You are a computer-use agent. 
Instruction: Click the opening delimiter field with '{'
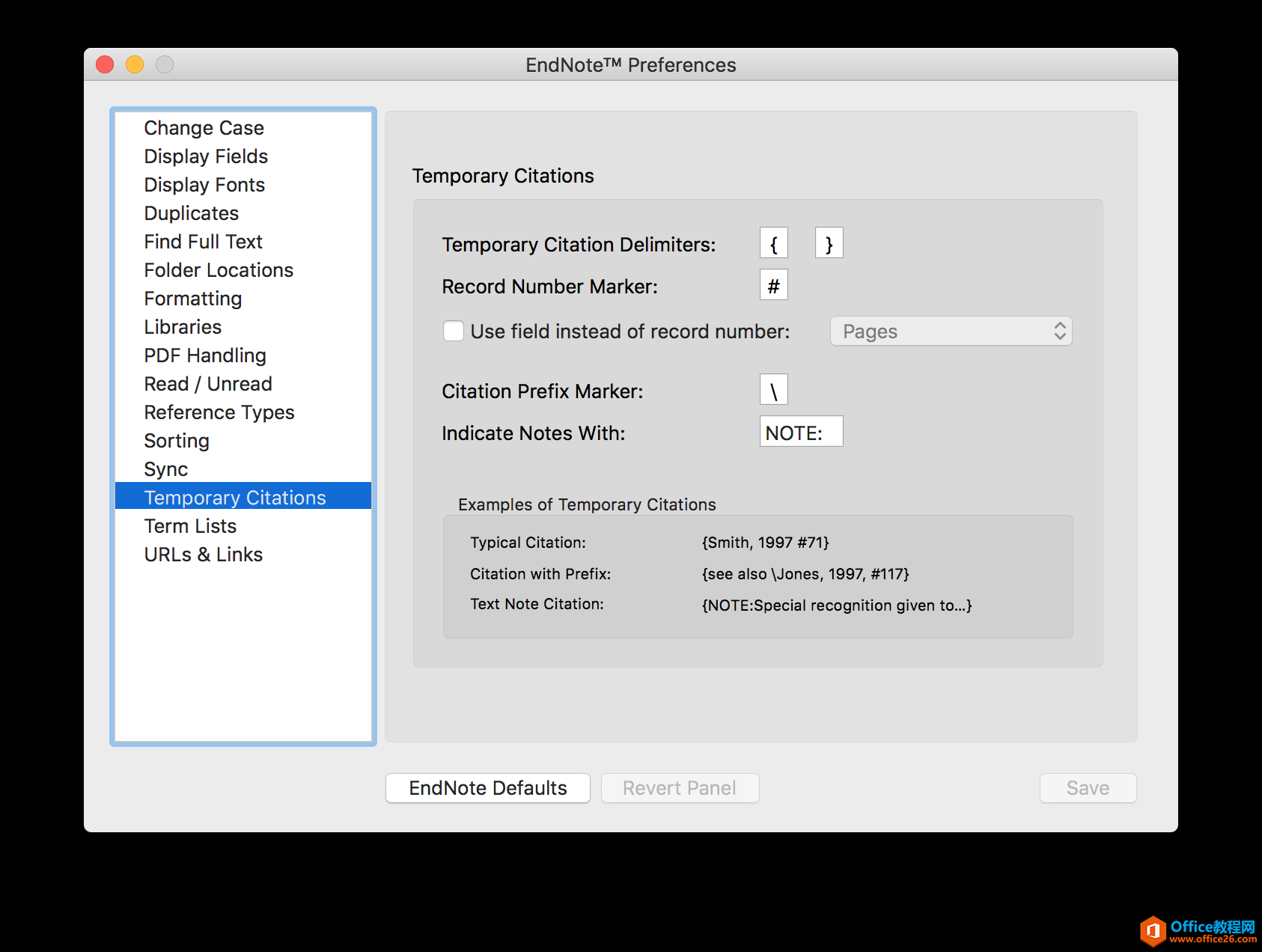coord(773,243)
